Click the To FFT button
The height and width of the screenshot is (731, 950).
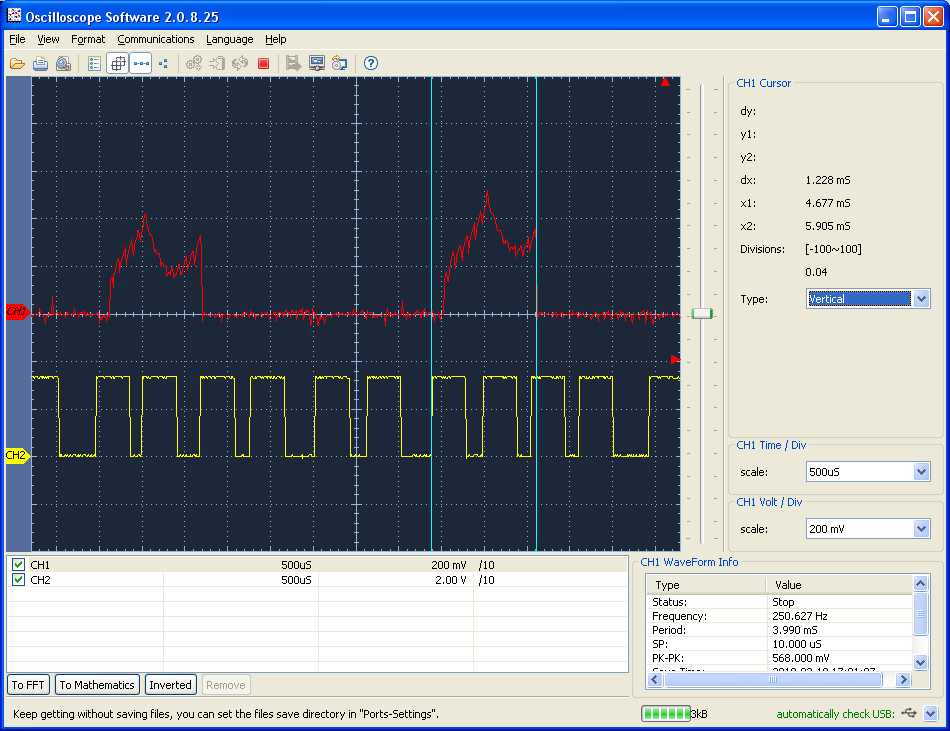pos(28,685)
